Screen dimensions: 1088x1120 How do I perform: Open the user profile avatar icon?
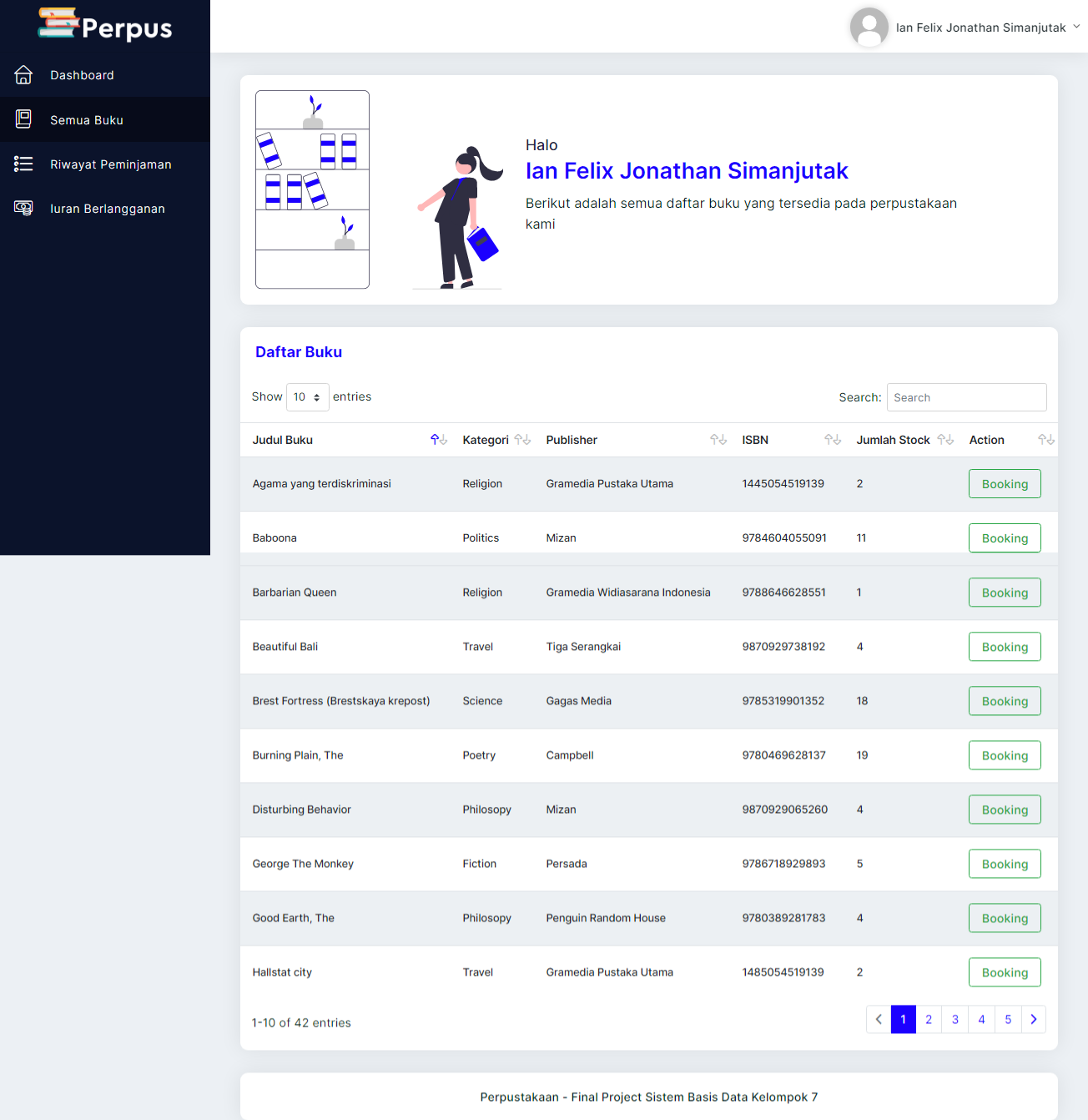click(869, 27)
